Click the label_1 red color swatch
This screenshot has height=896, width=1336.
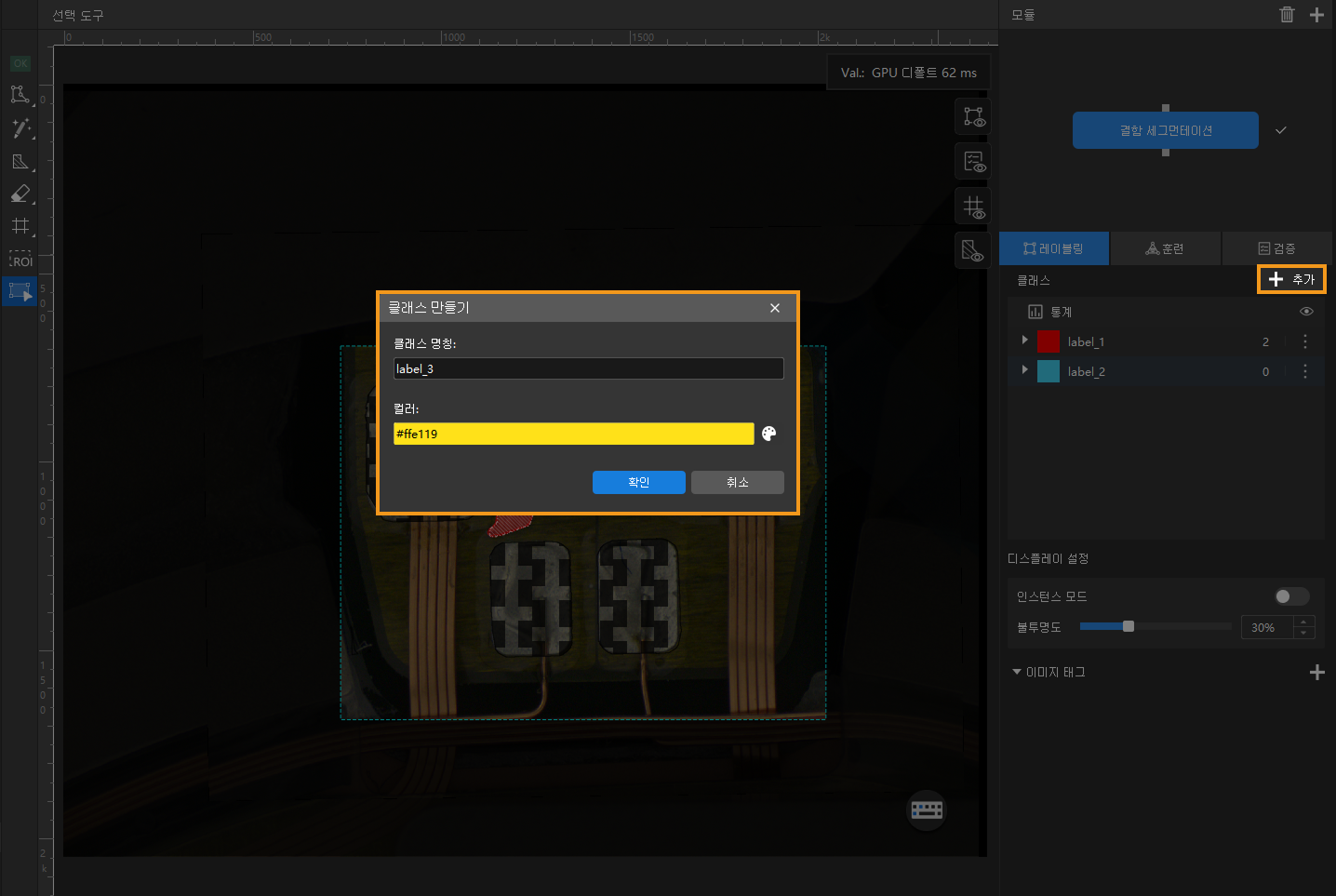coord(1049,341)
